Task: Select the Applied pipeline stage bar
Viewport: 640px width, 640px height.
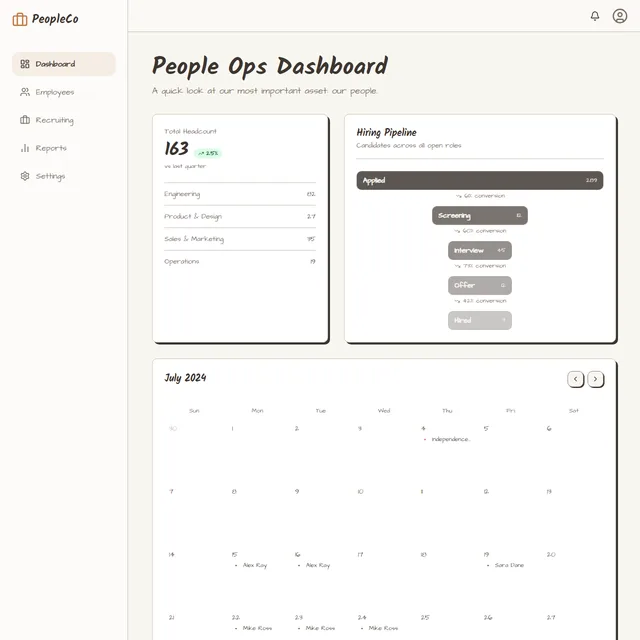Action: coord(480,180)
